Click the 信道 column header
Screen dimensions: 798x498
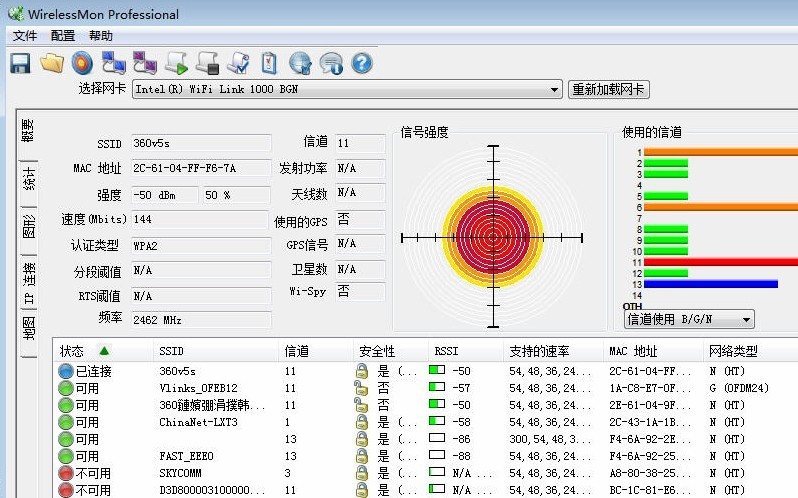316,351
